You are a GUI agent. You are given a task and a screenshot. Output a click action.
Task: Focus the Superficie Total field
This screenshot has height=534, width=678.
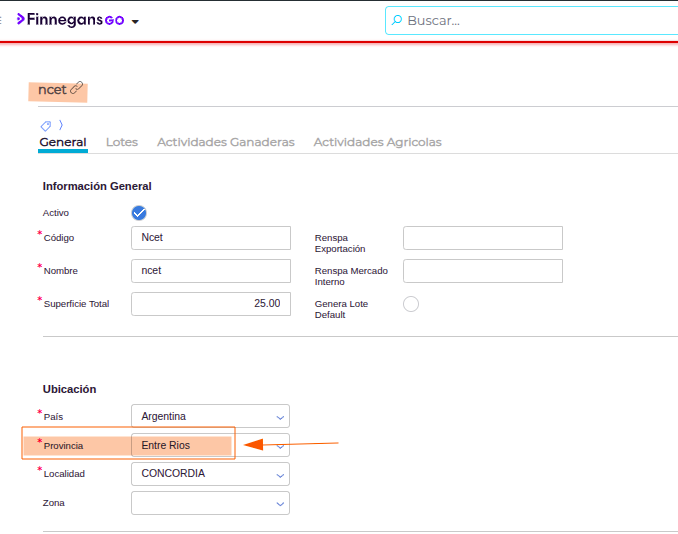(210, 303)
